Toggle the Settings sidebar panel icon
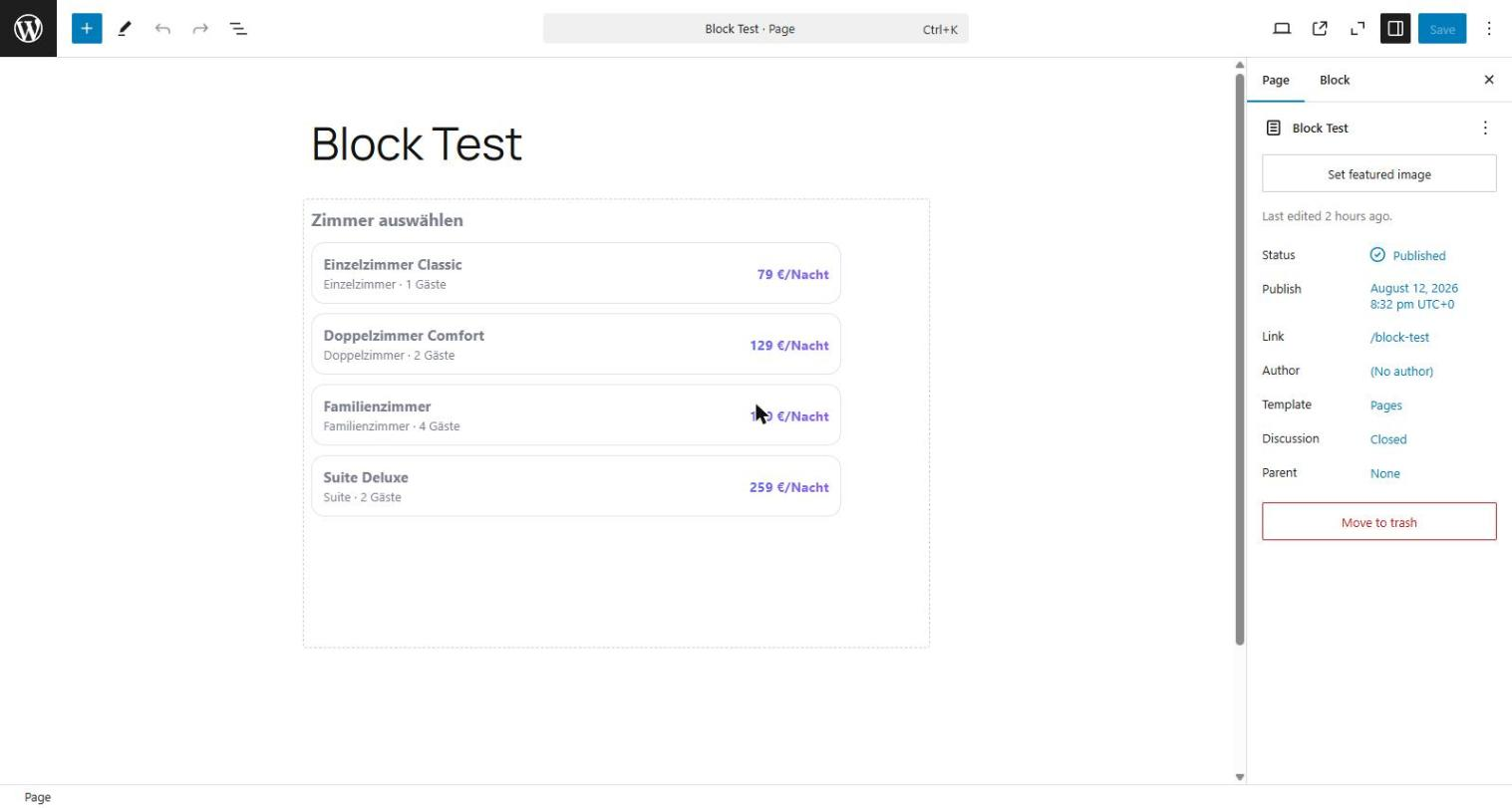The width and height of the screenshot is (1512, 808). (x=1395, y=29)
